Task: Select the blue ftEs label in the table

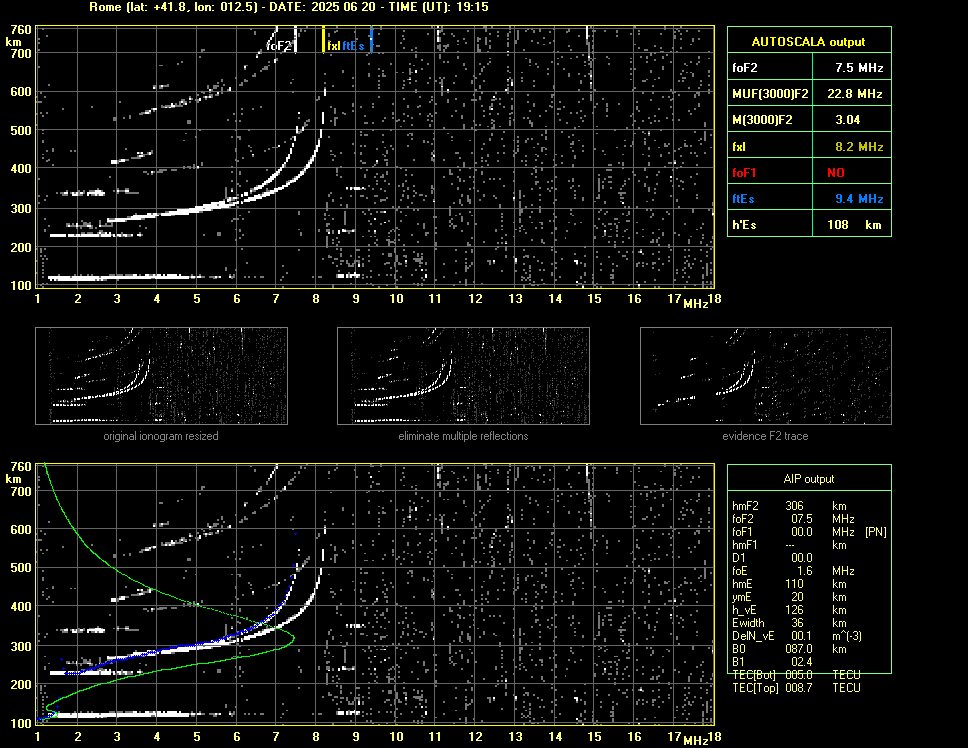Action: 743,199
